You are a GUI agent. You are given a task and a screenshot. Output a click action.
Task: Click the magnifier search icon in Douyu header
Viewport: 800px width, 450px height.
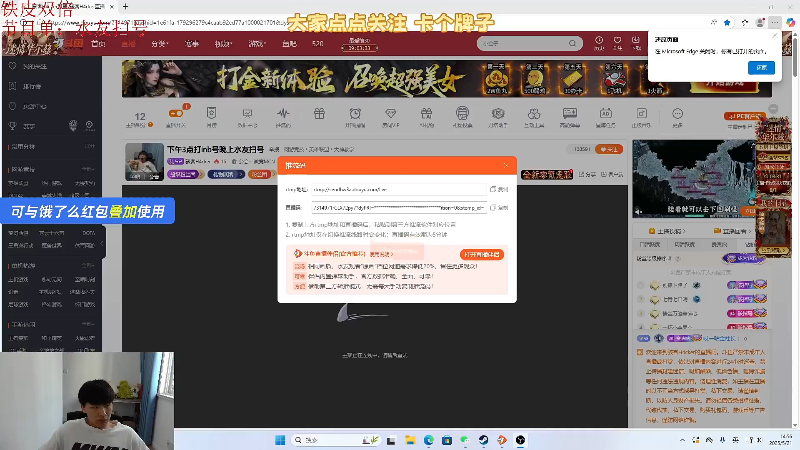point(572,43)
